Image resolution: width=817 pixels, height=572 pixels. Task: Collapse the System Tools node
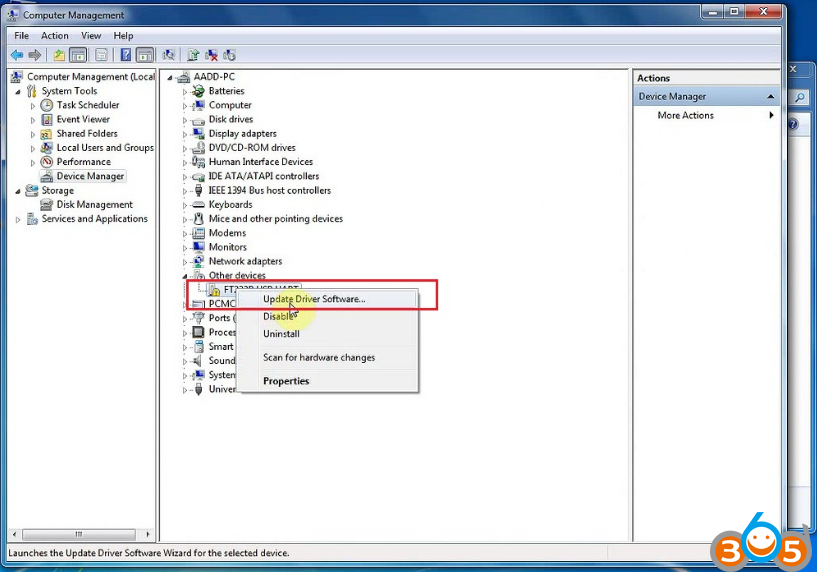click(18, 92)
